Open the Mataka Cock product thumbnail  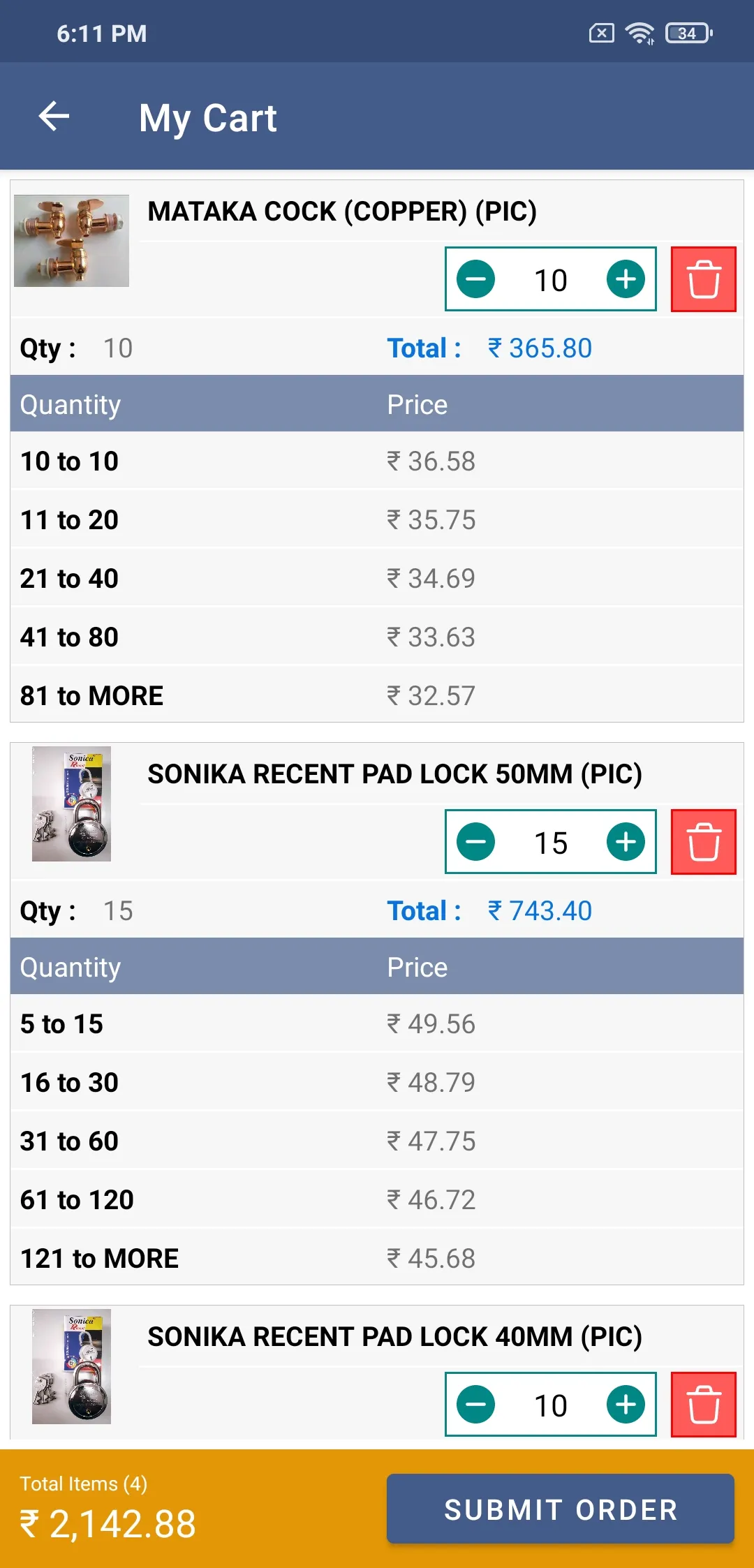click(71, 241)
